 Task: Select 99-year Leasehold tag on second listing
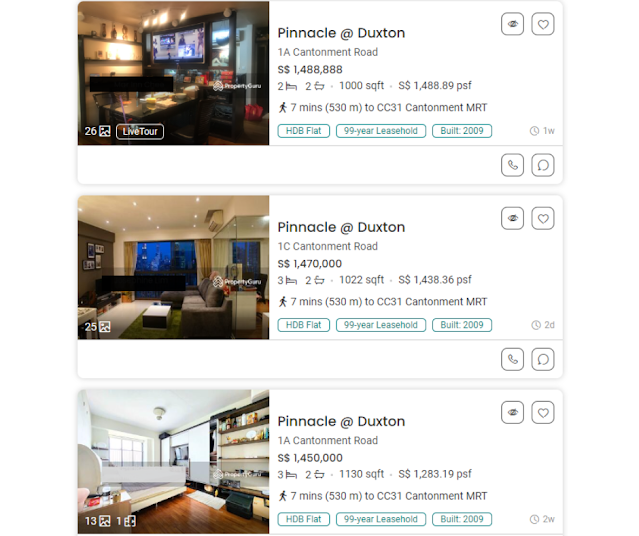(381, 325)
